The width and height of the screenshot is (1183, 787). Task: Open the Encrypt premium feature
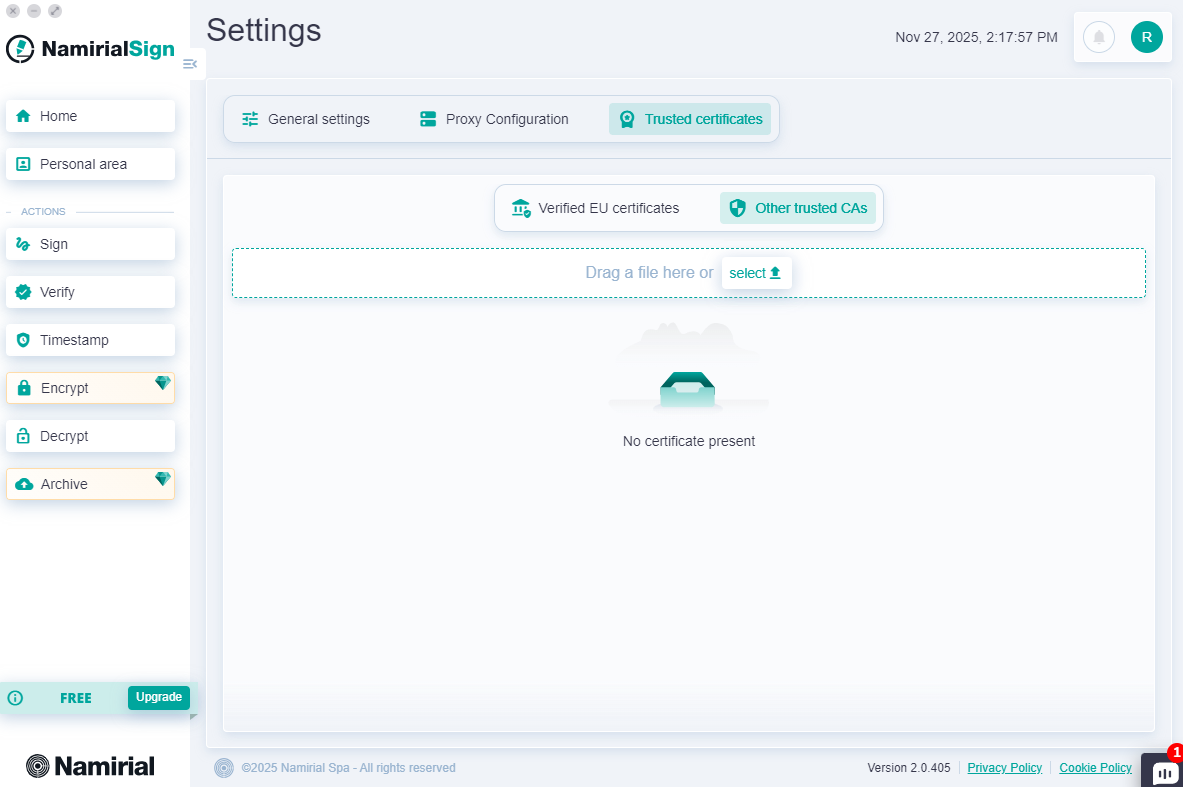click(90, 388)
